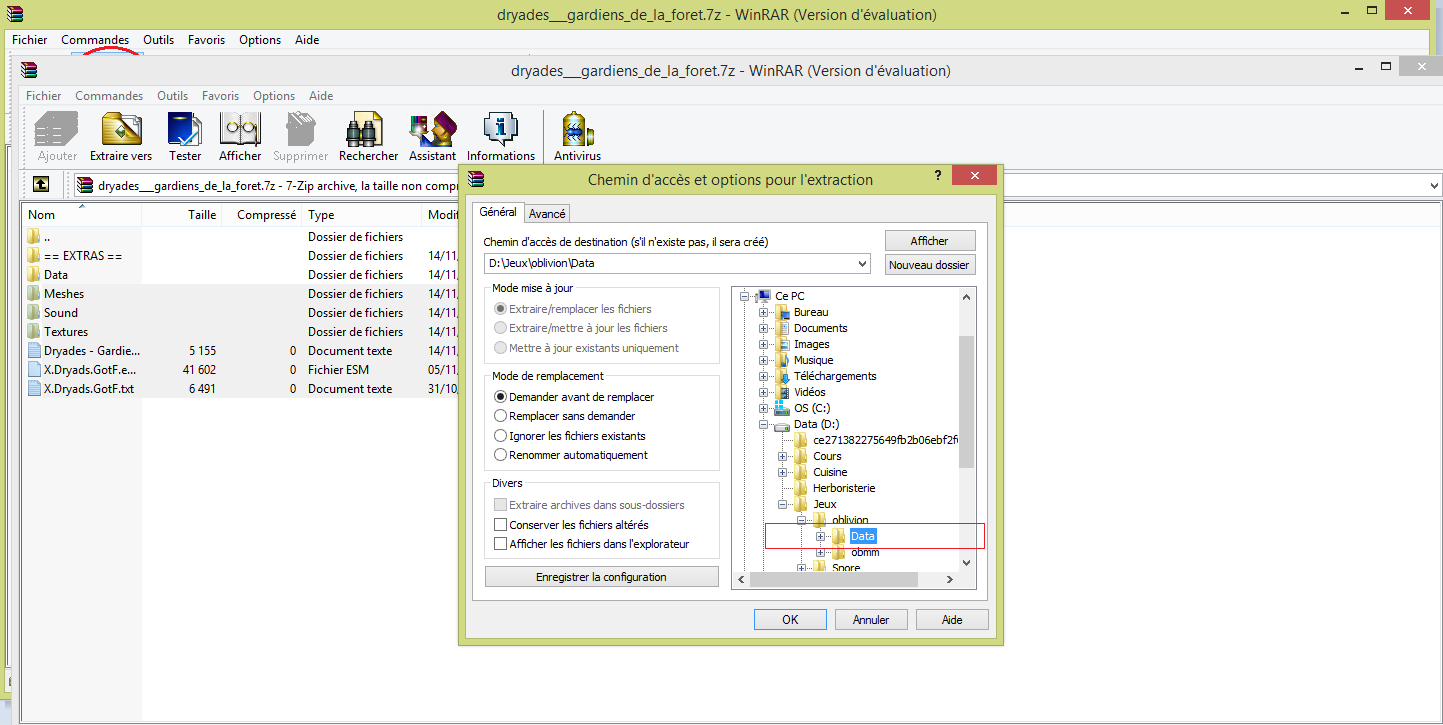This screenshot has height=725, width=1443.
Task: Click the Ajouter toolbar icon
Action: [57, 129]
